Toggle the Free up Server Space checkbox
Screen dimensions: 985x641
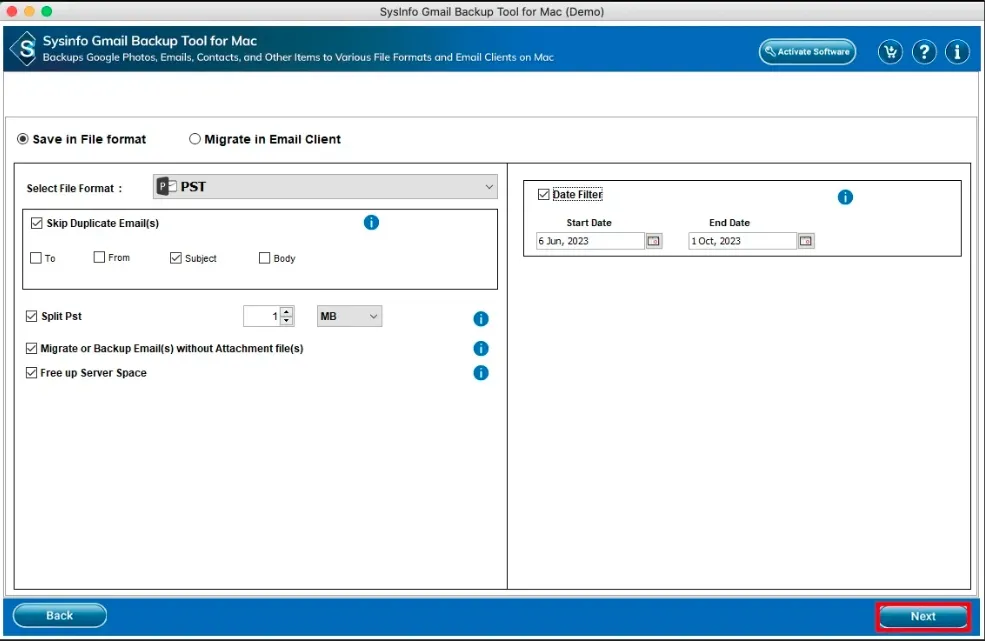[x=32, y=373]
